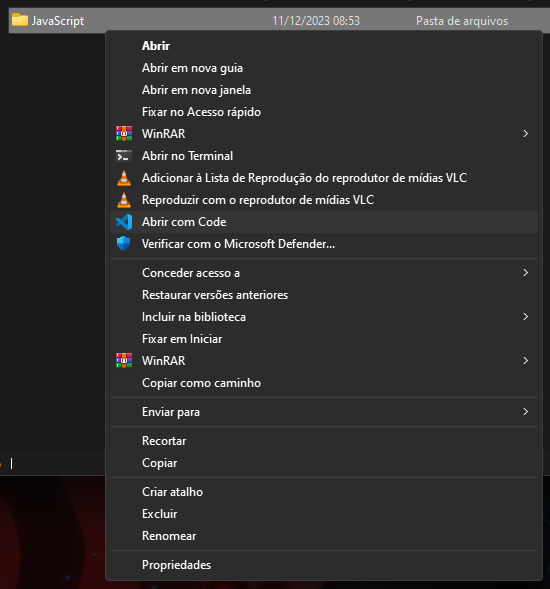Click VLC cone icon beside Adicionar à Lista
This screenshot has height=589, width=550.
pyautogui.click(x=124, y=178)
